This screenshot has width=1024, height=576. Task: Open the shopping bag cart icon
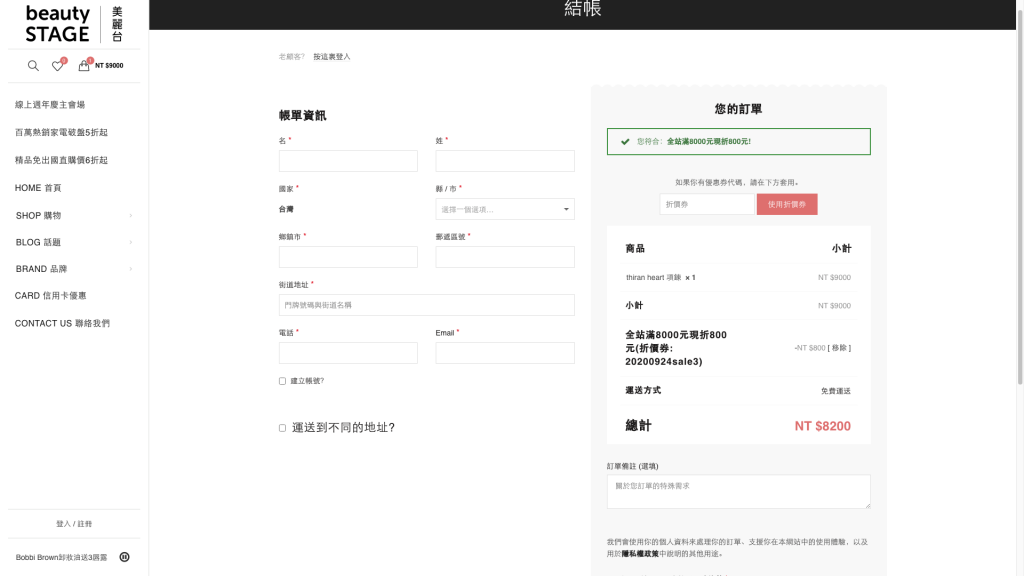click(x=84, y=65)
